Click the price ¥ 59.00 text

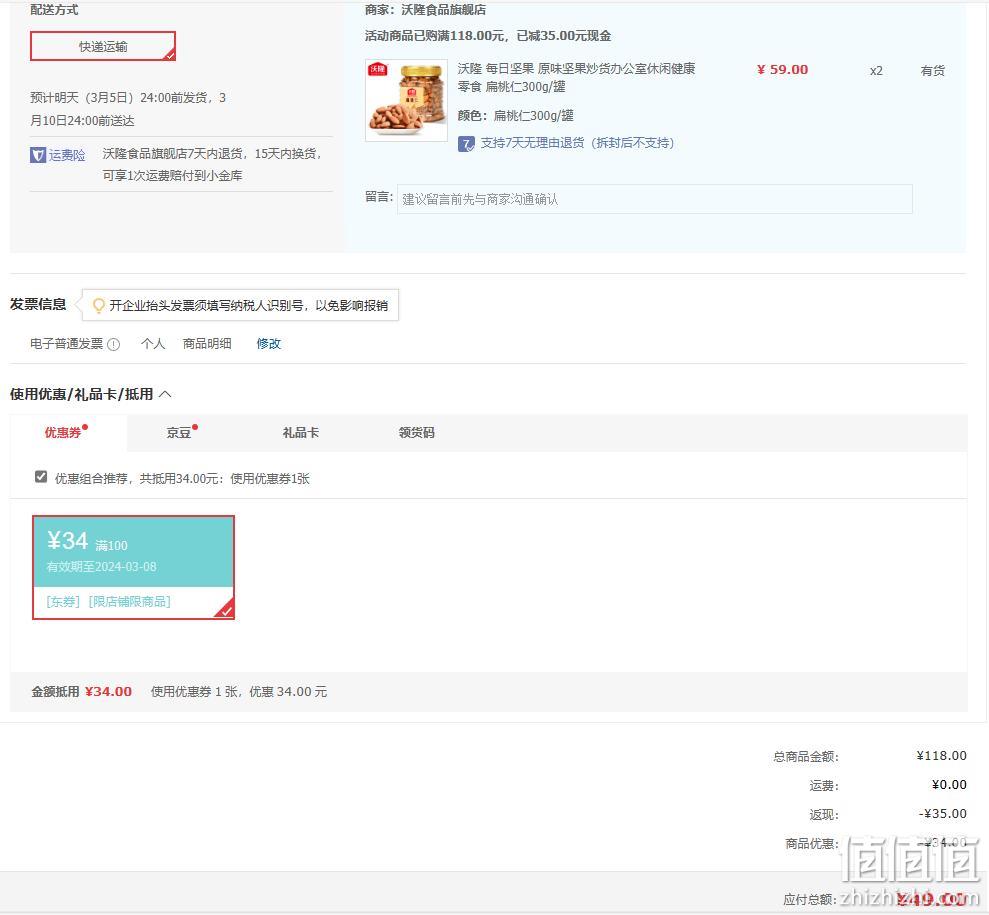[x=782, y=69]
